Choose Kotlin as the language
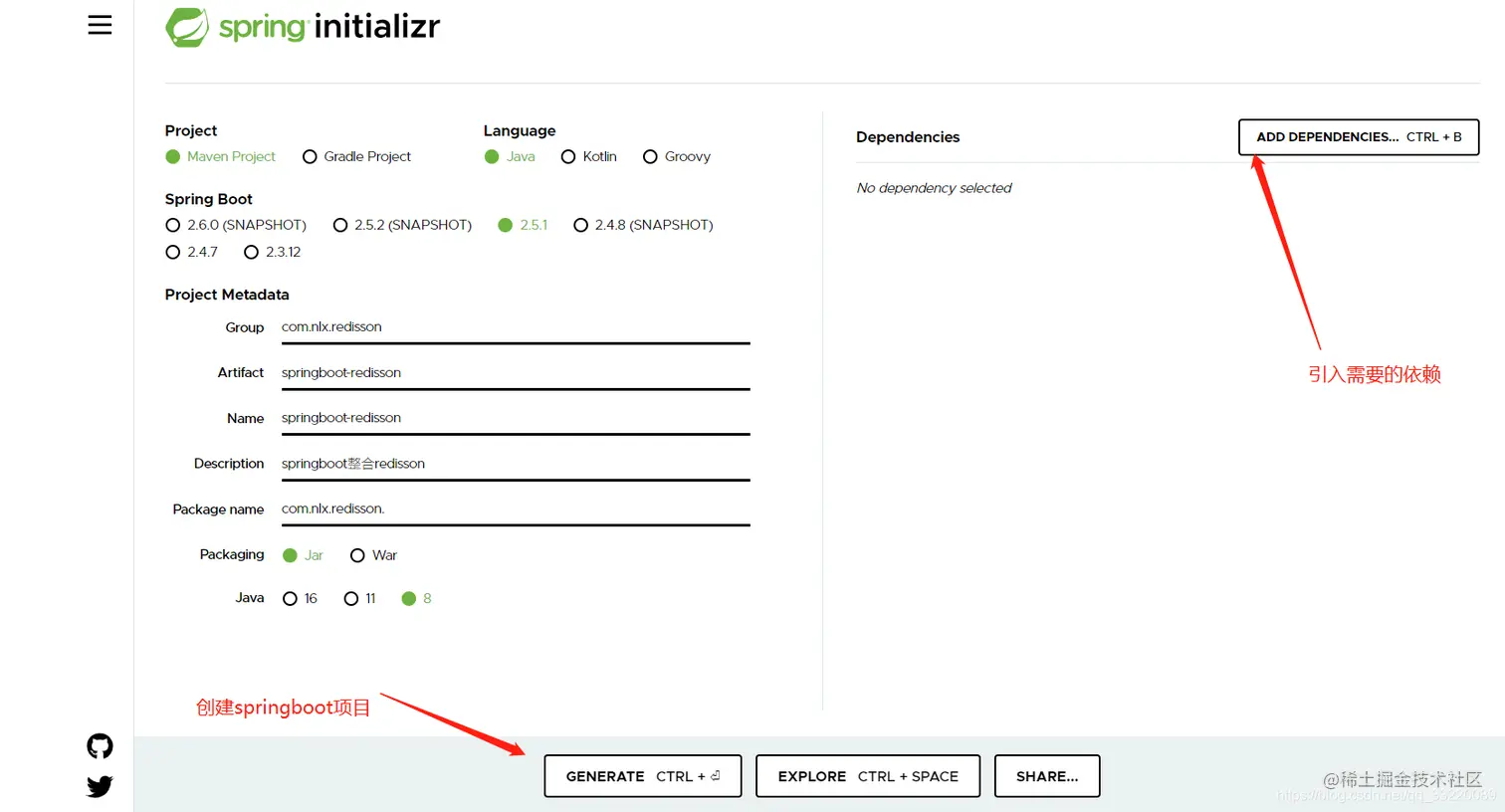 pyautogui.click(x=589, y=156)
